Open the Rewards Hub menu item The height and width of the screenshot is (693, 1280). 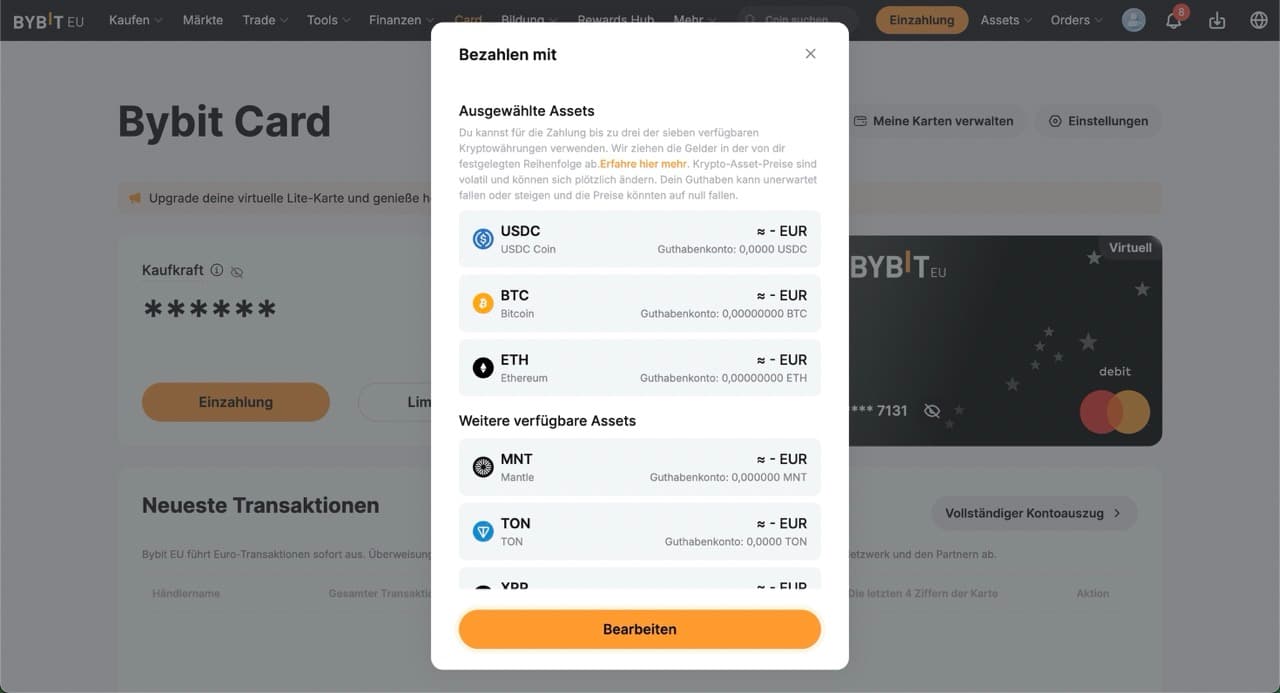(x=615, y=19)
